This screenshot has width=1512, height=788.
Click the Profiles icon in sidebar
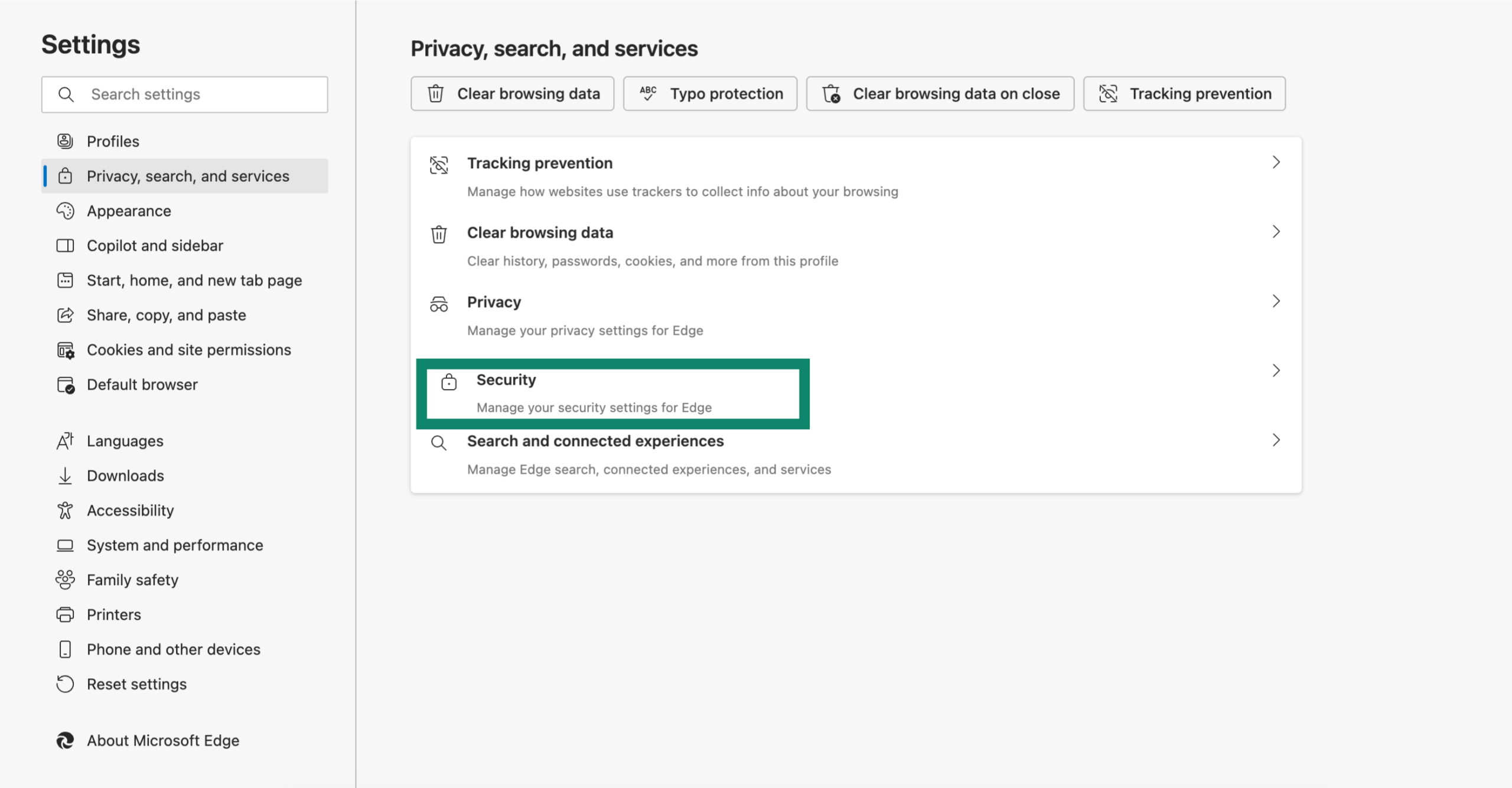click(65, 141)
